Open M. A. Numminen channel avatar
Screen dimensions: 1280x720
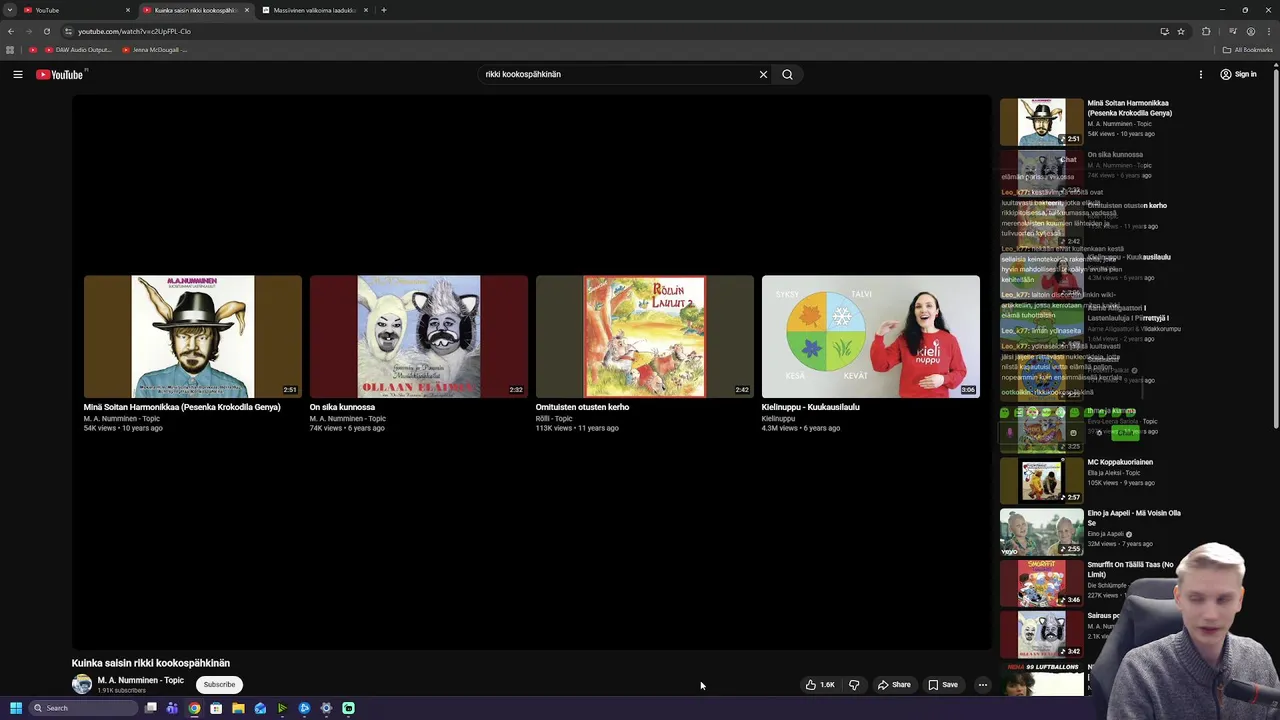82,685
